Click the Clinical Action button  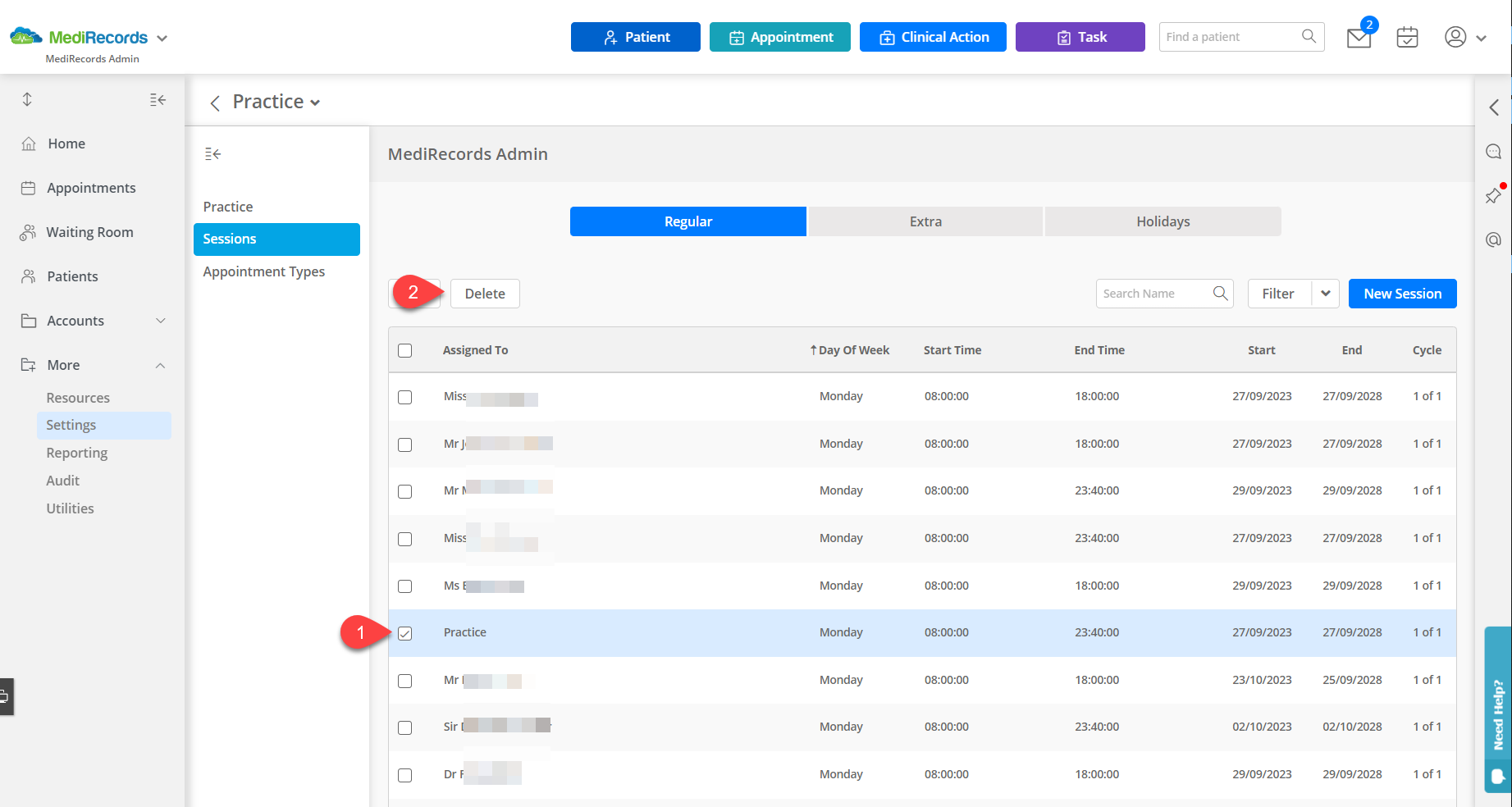click(933, 37)
